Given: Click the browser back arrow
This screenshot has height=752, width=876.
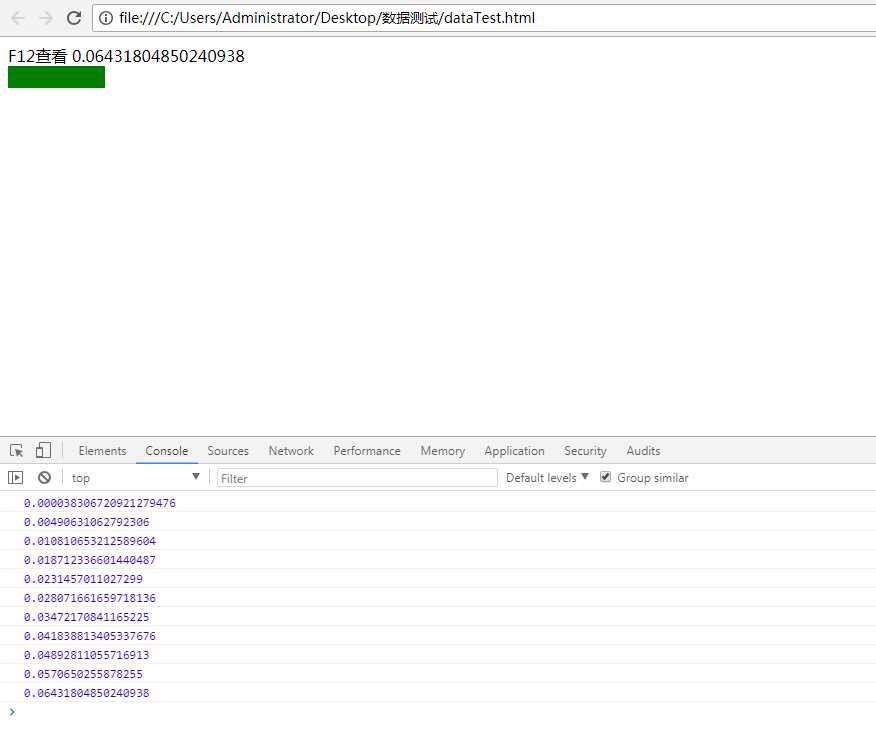Looking at the screenshot, I should [18, 18].
